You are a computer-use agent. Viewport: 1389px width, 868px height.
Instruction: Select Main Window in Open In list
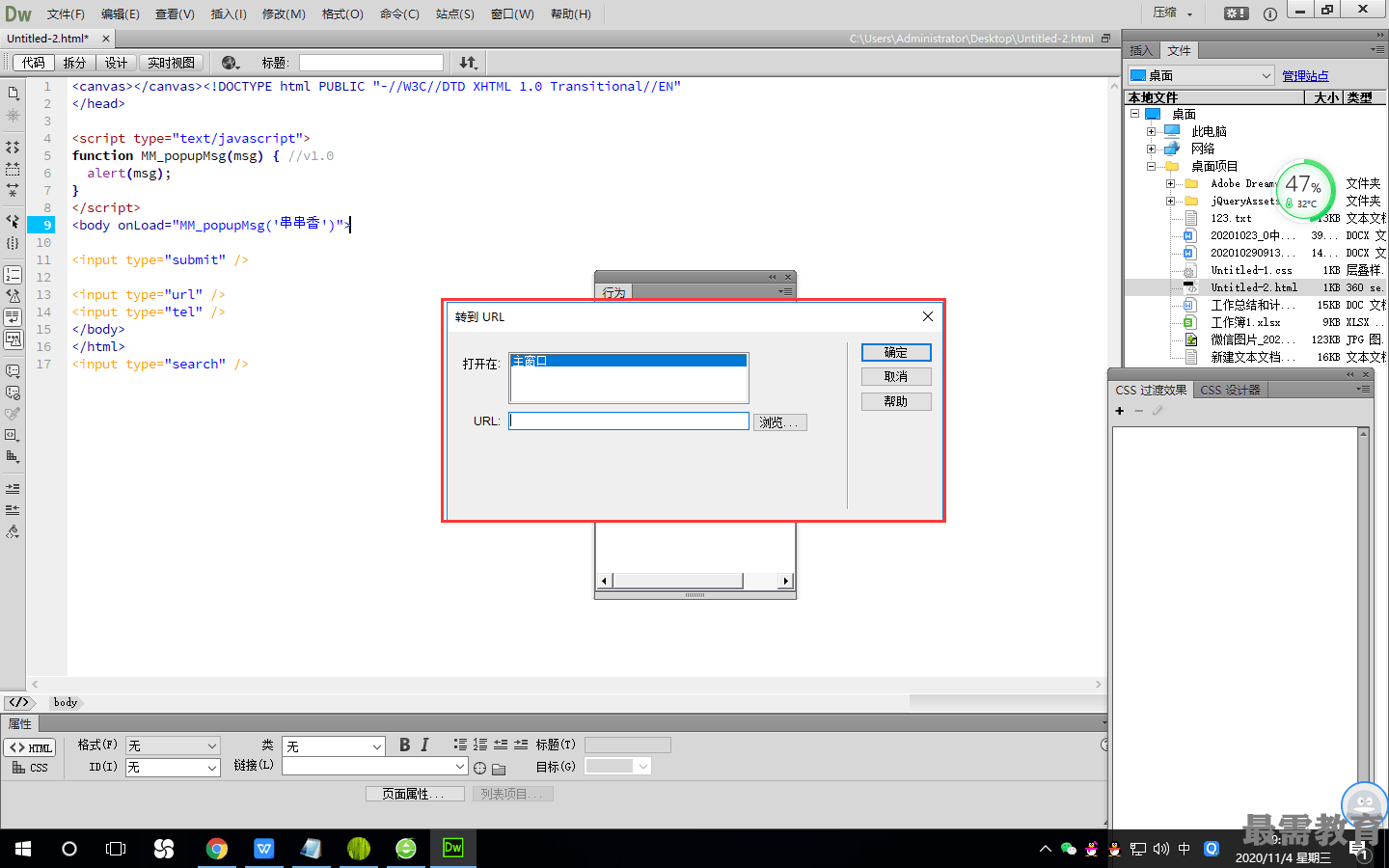(628, 361)
